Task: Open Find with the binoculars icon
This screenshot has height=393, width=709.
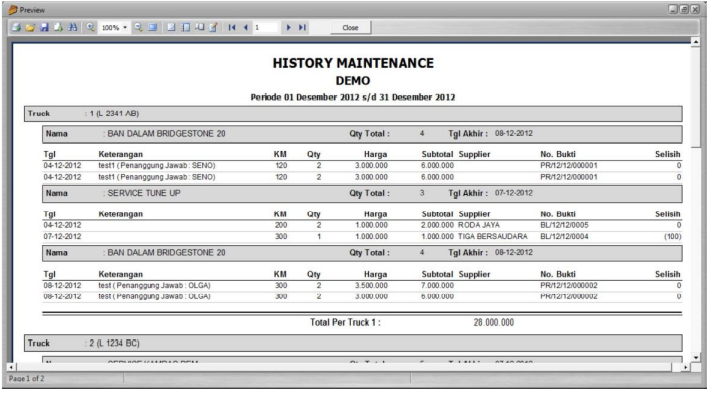Action: [x=72, y=28]
